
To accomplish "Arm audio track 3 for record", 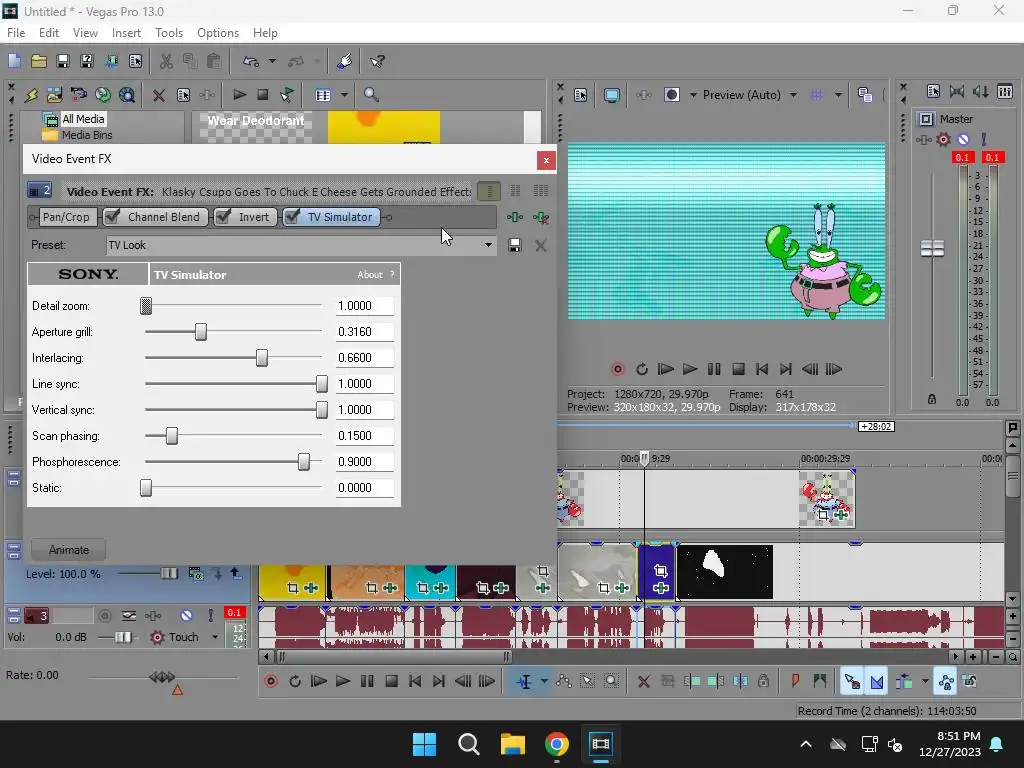I will click(104, 615).
